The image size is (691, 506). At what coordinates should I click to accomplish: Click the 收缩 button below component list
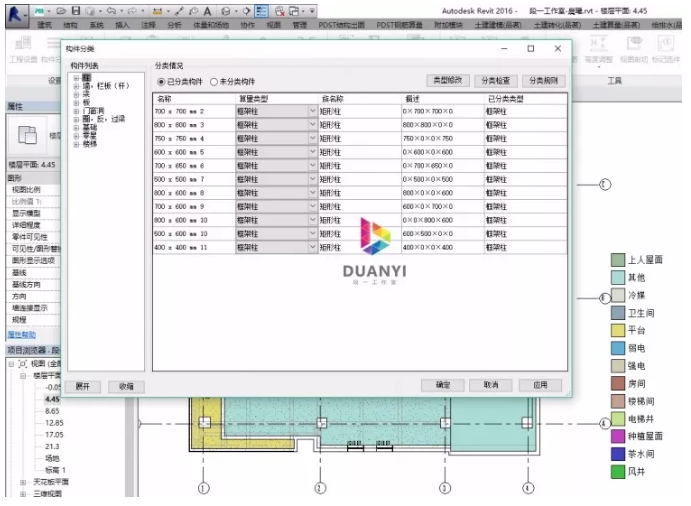point(126,387)
